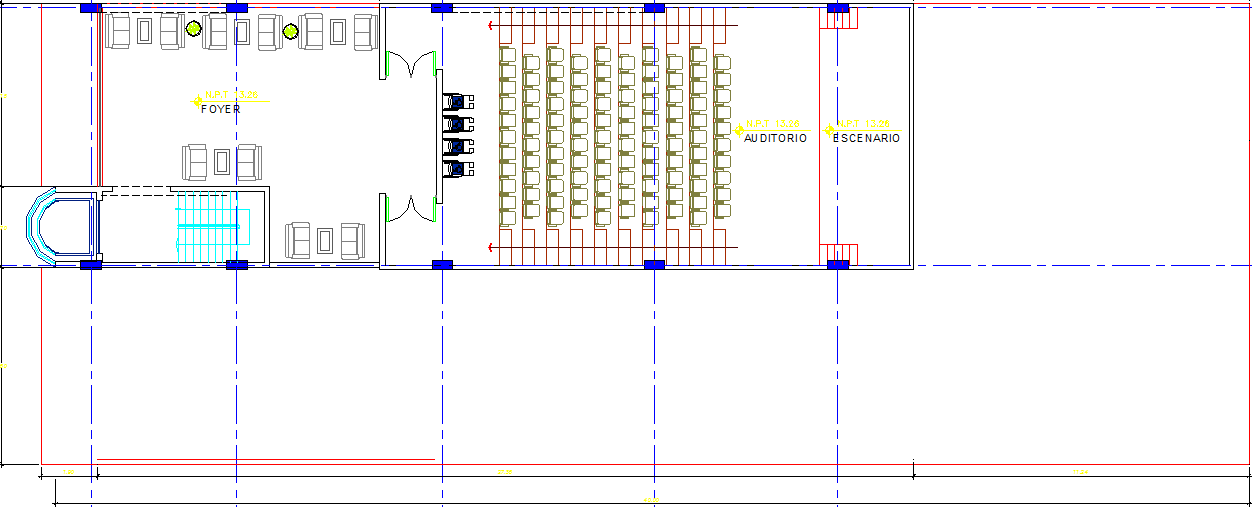Select the N.P.T level marker above ESCENARIO

(862, 125)
